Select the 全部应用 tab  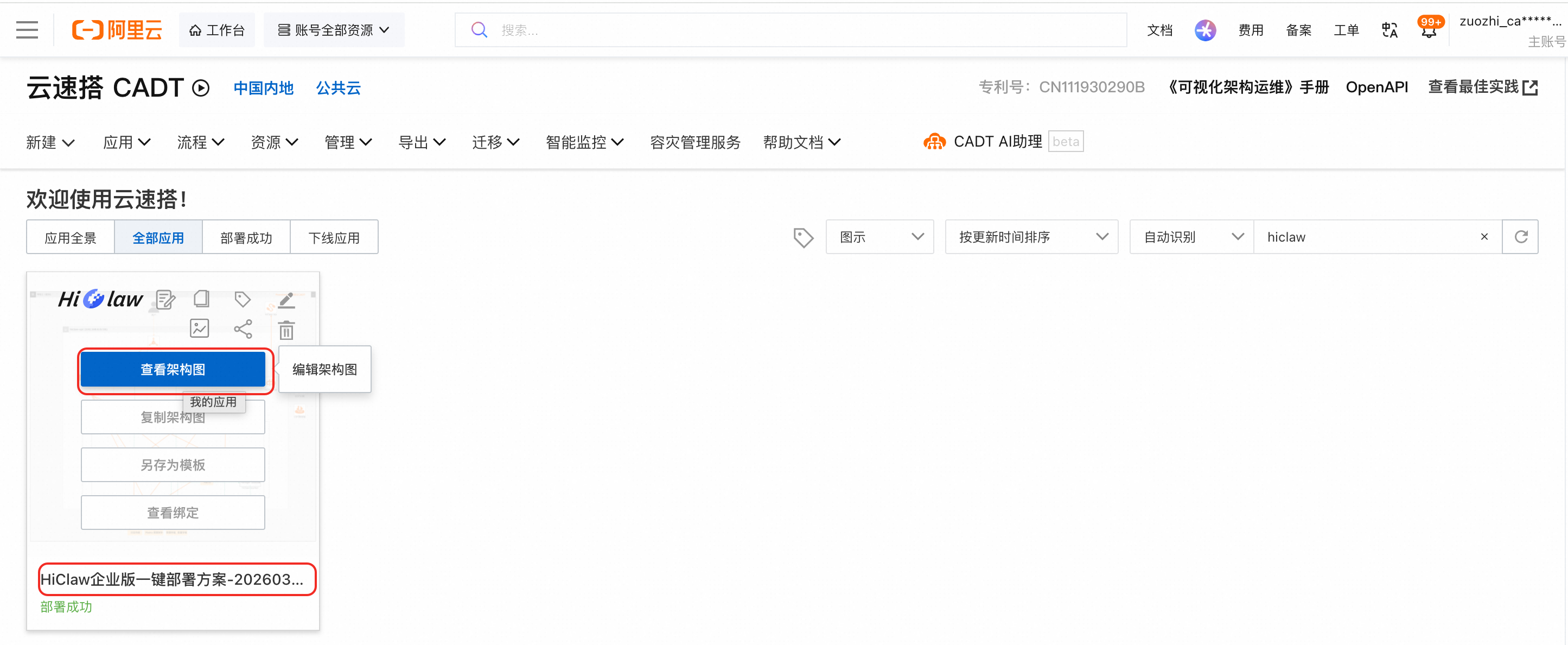click(158, 238)
